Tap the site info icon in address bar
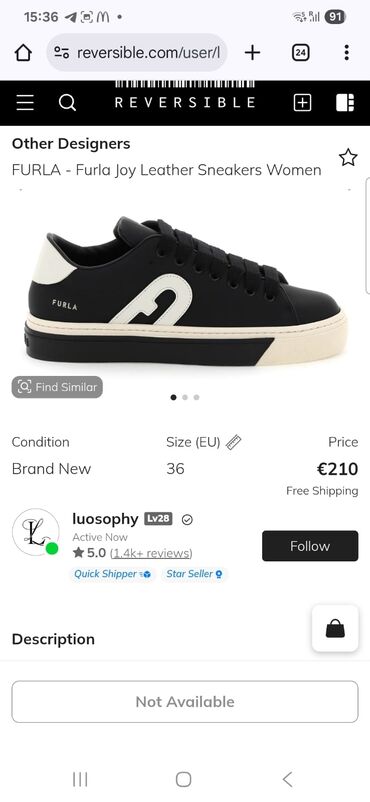Image resolution: width=370 pixels, height=802 pixels. point(62,52)
